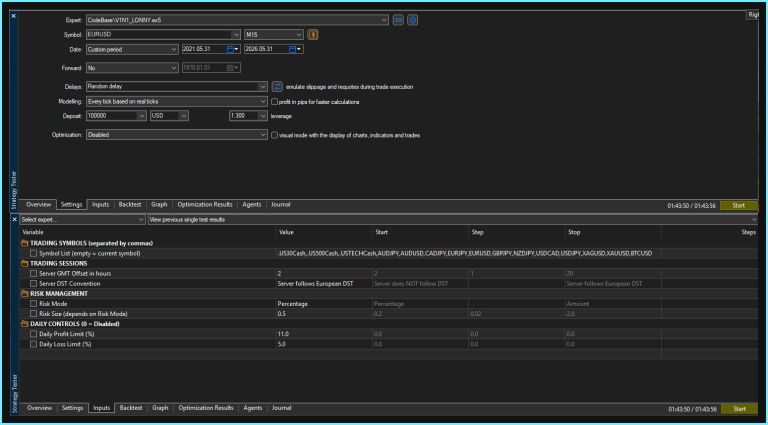Close the upper Strategy Tester panel
Screen dimensions: 768x425
coord(14,16)
